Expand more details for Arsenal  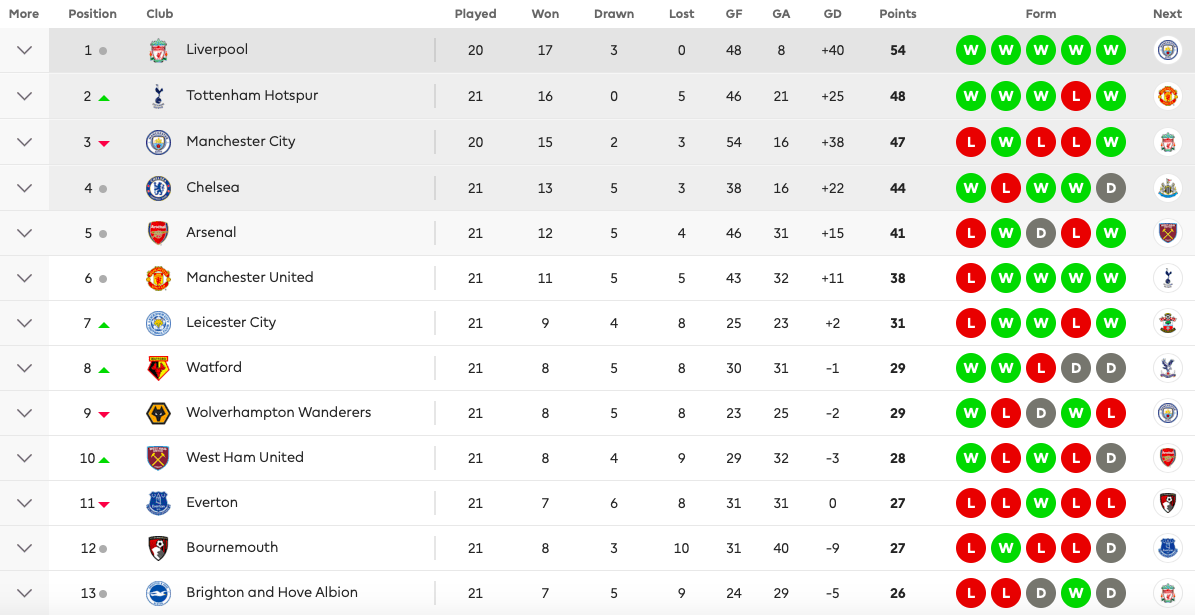(x=24, y=233)
